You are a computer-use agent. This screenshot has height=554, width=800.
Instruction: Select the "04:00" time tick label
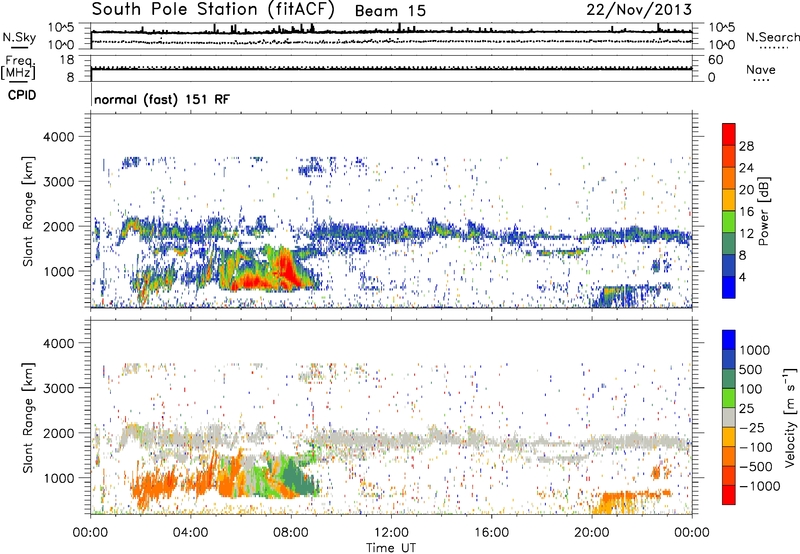coord(190,533)
